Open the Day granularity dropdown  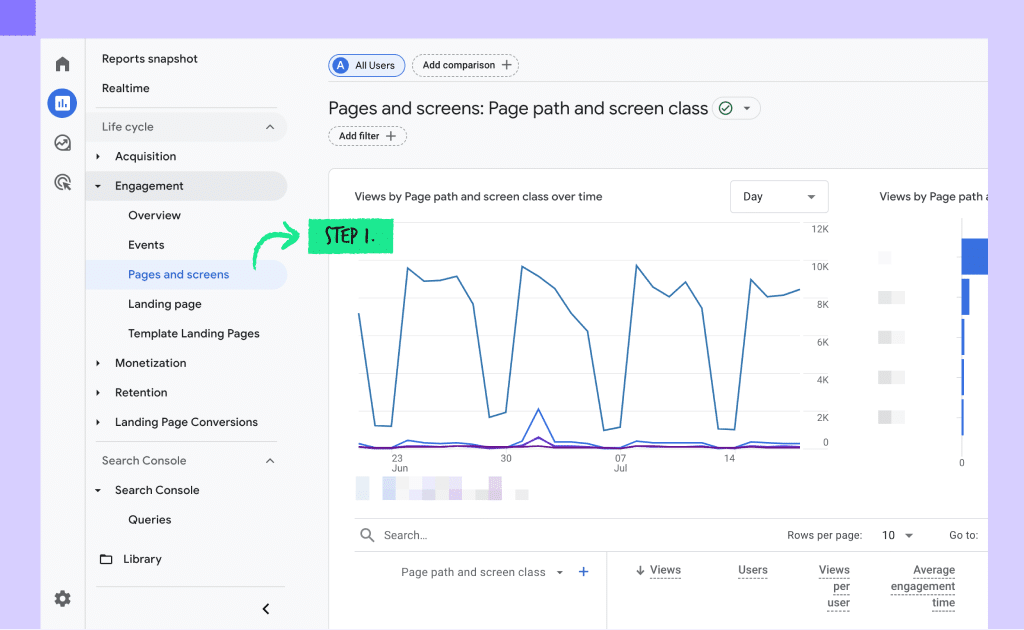click(x=779, y=197)
